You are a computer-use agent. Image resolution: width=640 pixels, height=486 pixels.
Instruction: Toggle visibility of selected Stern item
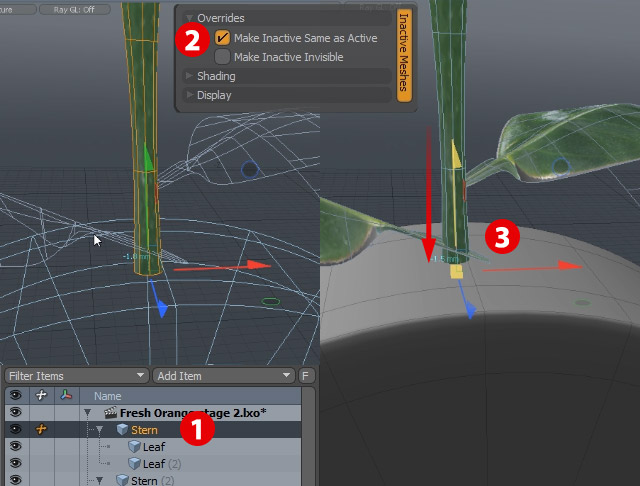[16, 429]
